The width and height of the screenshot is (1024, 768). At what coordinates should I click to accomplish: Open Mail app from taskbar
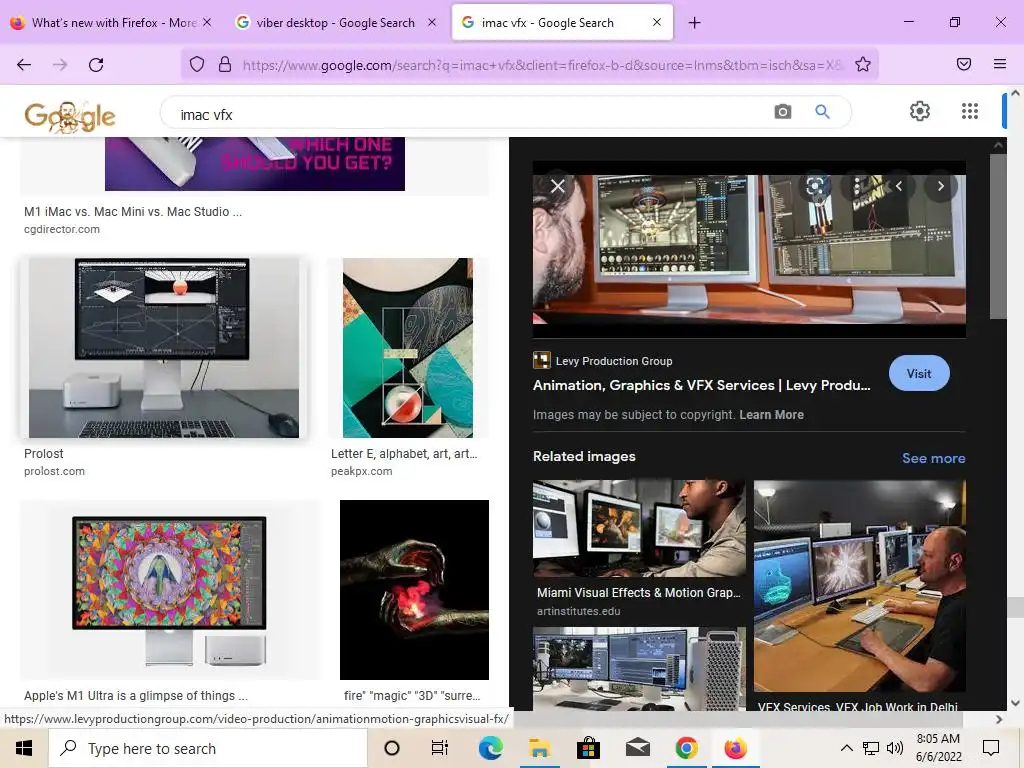637,748
